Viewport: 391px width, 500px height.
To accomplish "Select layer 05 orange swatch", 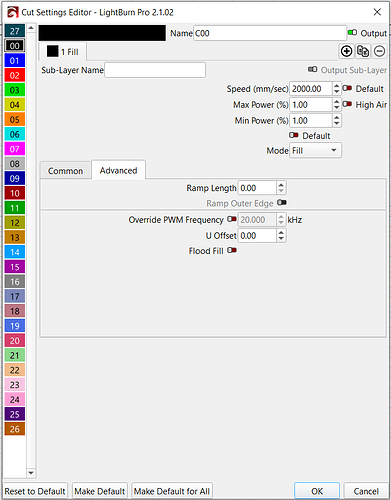I will pos(15,119).
